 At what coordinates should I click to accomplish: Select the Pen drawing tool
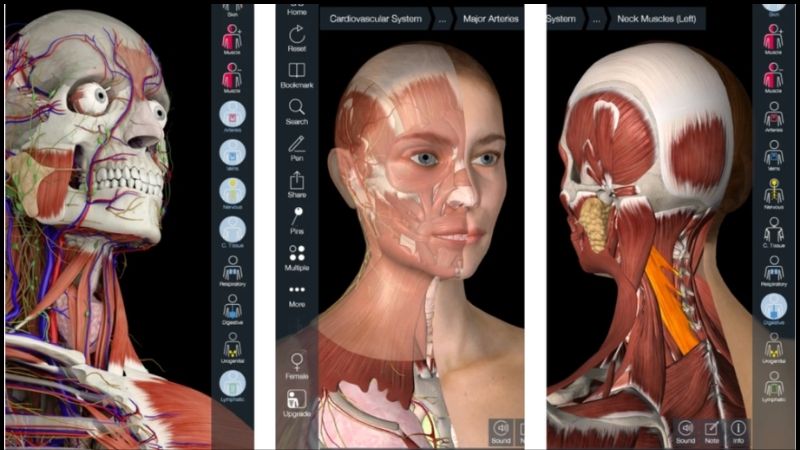(297, 148)
